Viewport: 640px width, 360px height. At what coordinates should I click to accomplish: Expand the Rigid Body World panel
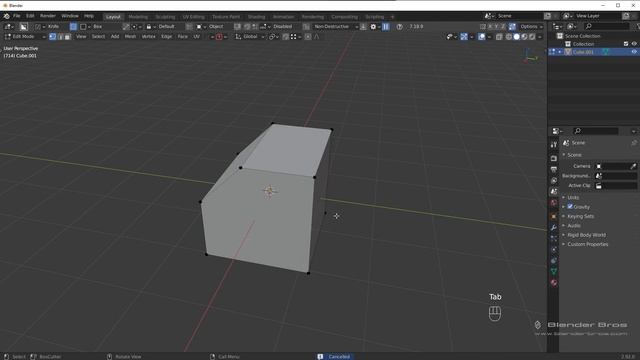point(586,235)
